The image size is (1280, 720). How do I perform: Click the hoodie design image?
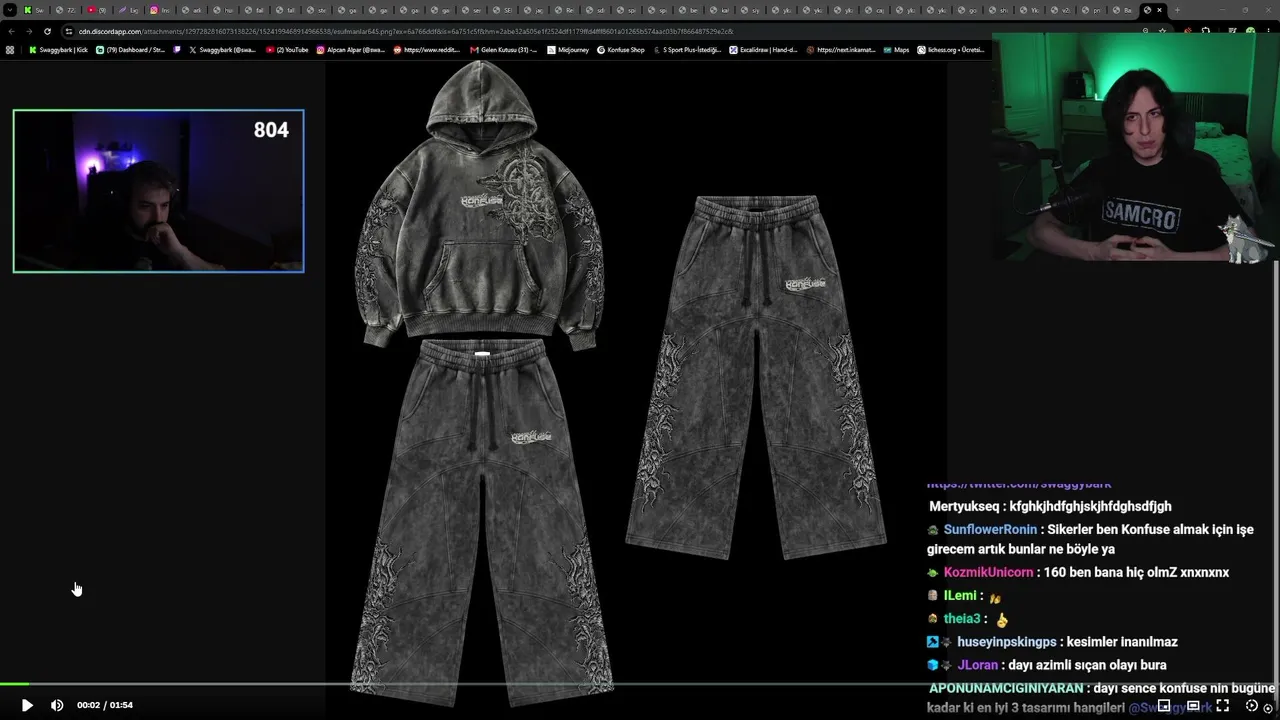click(482, 207)
